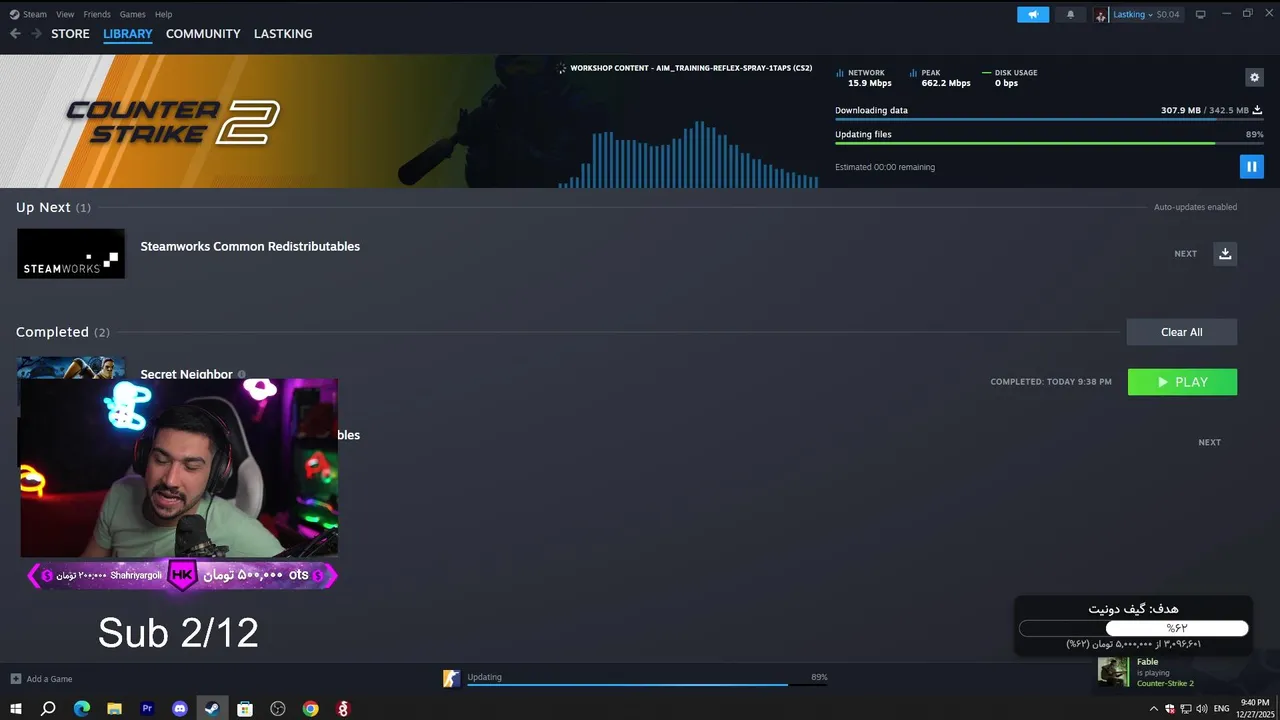Open the LASTKING profile tab
1280x720 pixels.
[x=283, y=34]
